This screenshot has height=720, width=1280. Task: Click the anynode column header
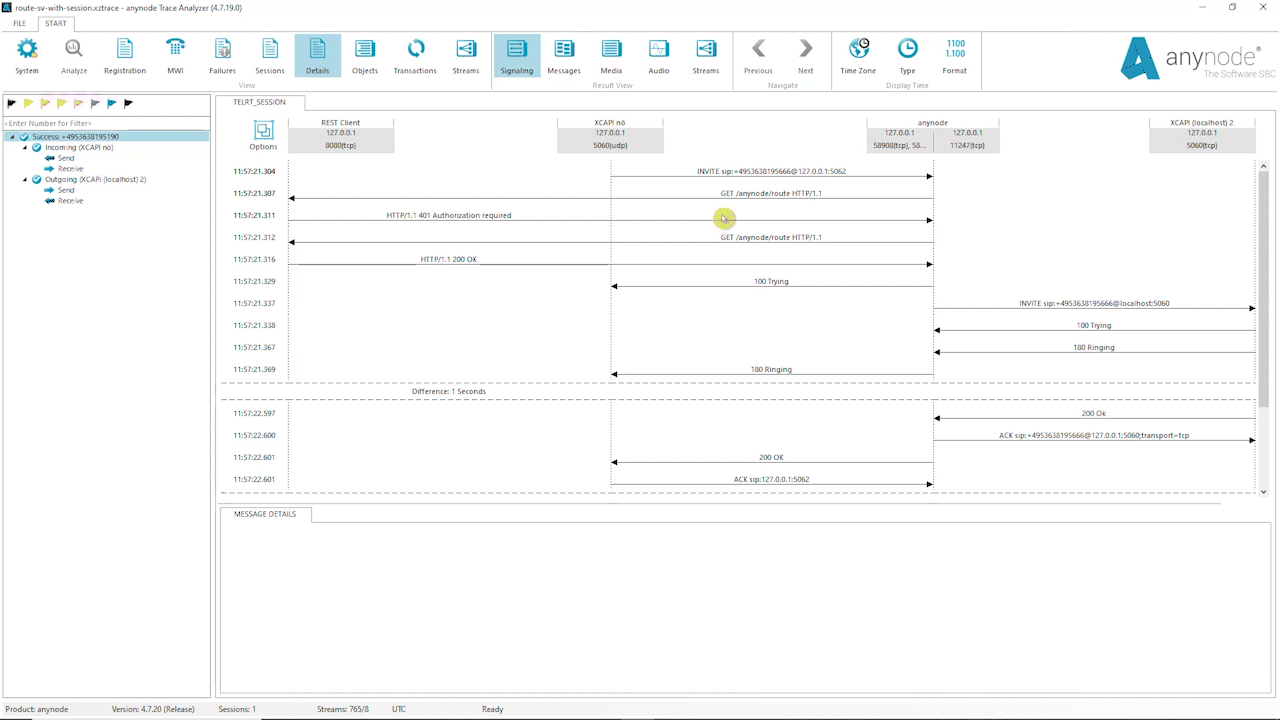click(x=933, y=135)
